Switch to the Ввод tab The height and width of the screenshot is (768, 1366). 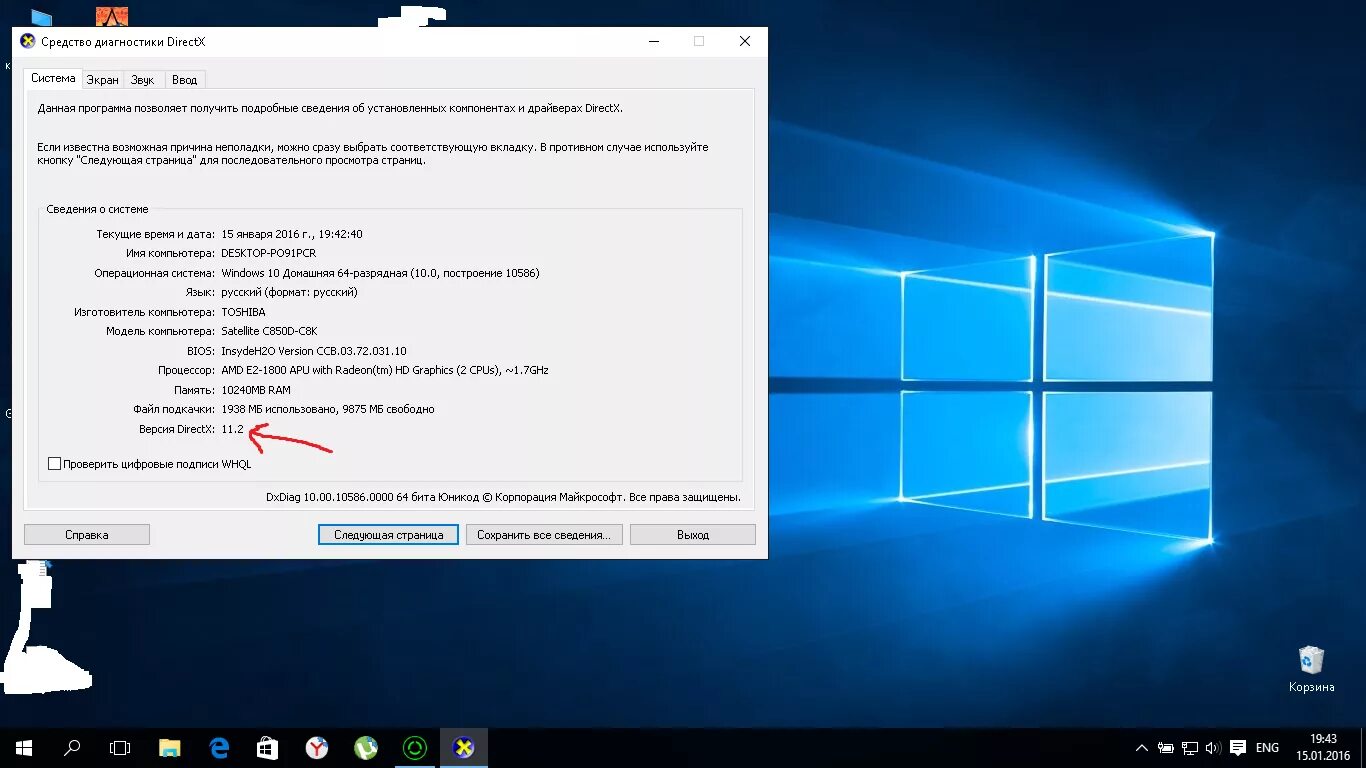pos(184,80)
